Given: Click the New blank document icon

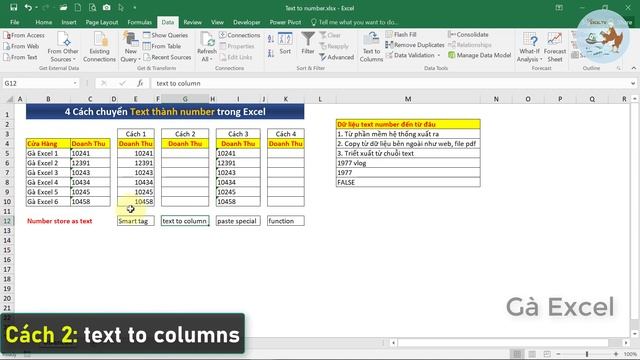Looking at the screenshot, I should pyautogui.click(x=78, y=7).
